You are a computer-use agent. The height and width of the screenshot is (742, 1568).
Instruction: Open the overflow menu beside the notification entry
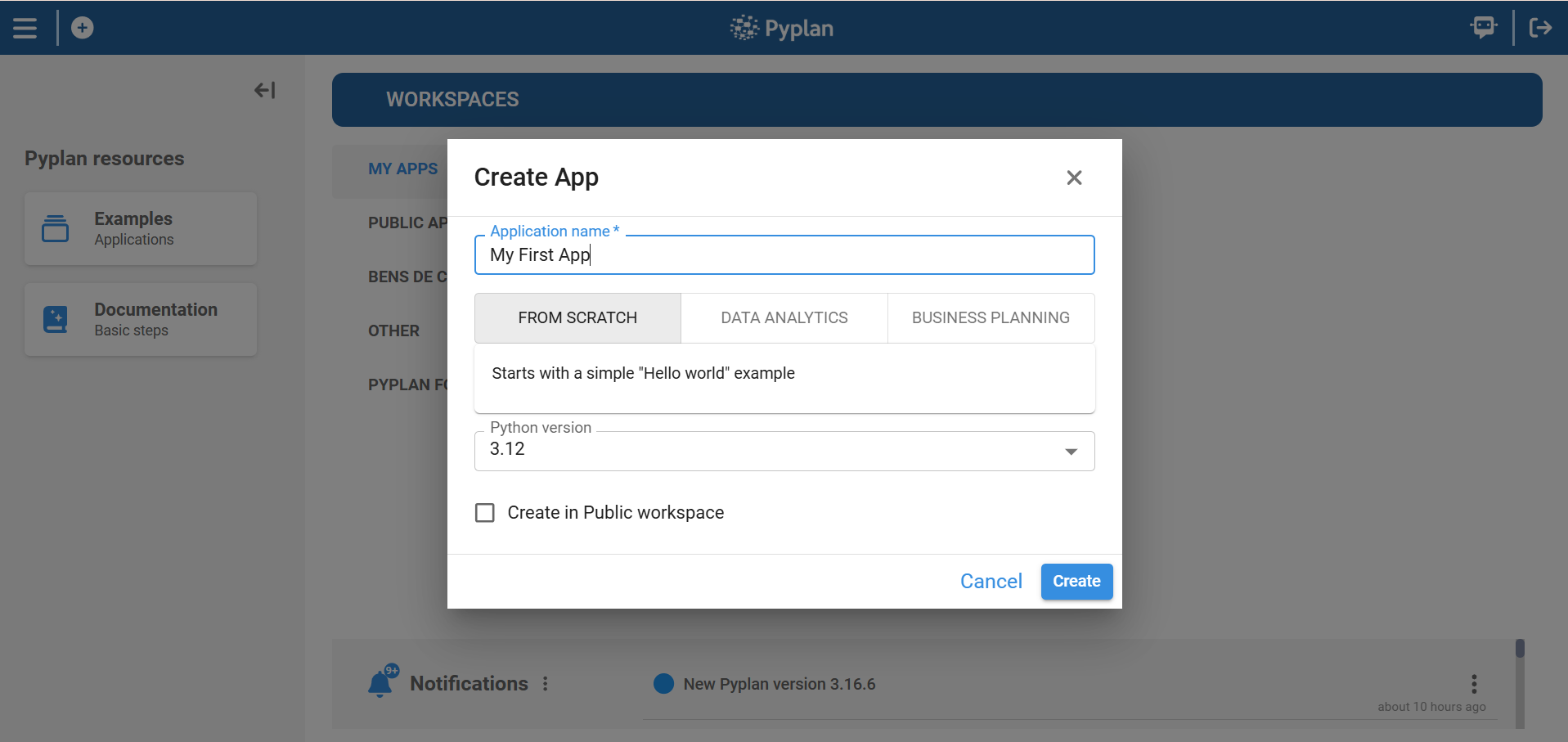coord(1474,684)
